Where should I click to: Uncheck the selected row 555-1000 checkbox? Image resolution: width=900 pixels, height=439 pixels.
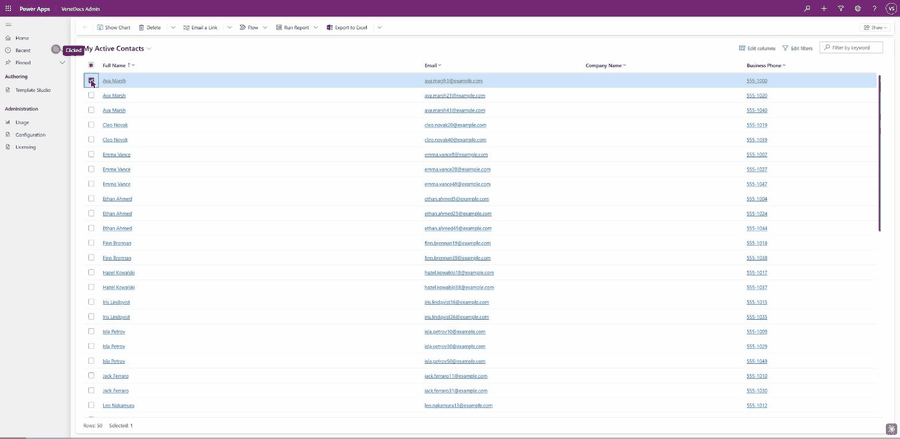pyautogui.click(x=91, y=80)
